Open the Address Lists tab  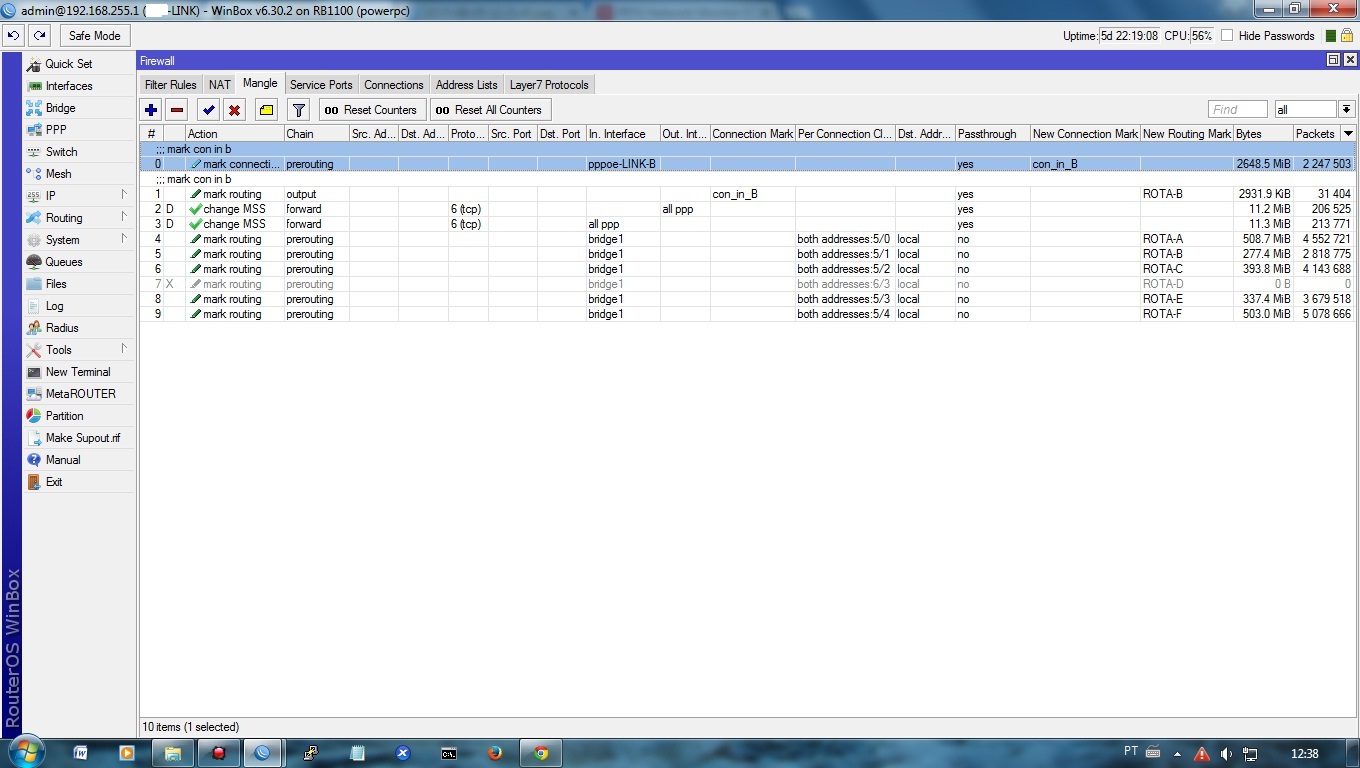coord(466,85)
